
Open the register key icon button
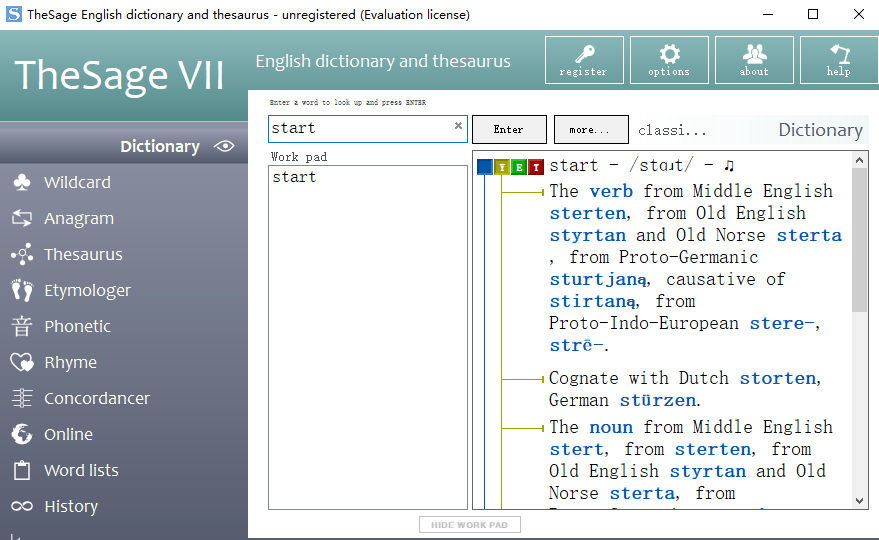click(584, 60)
